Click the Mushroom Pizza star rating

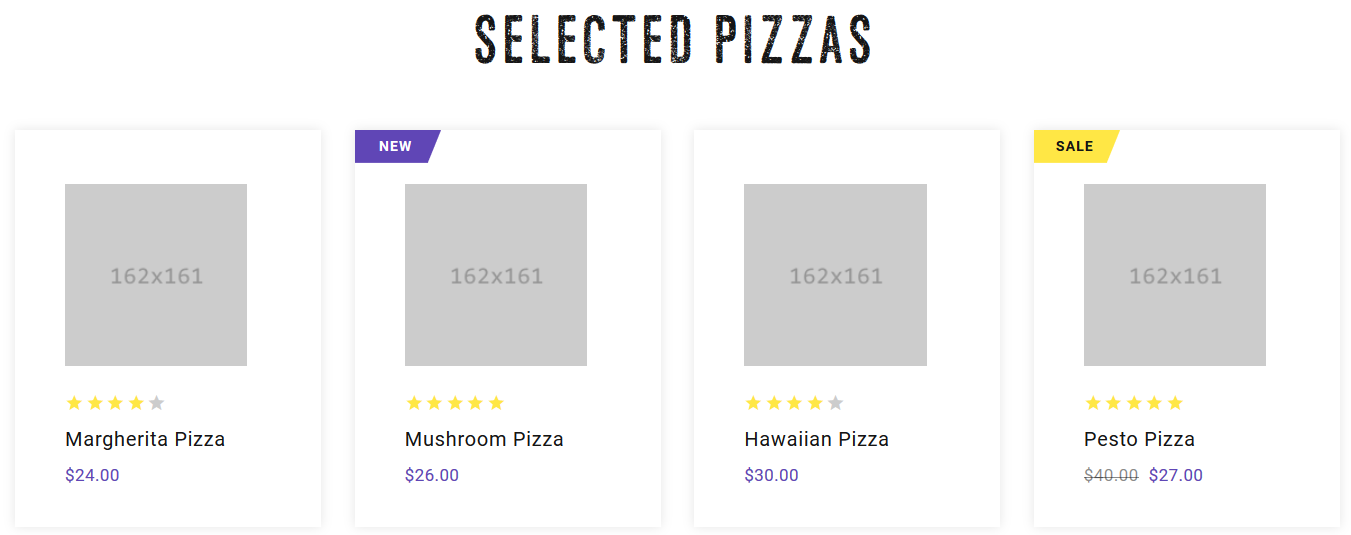455,403
